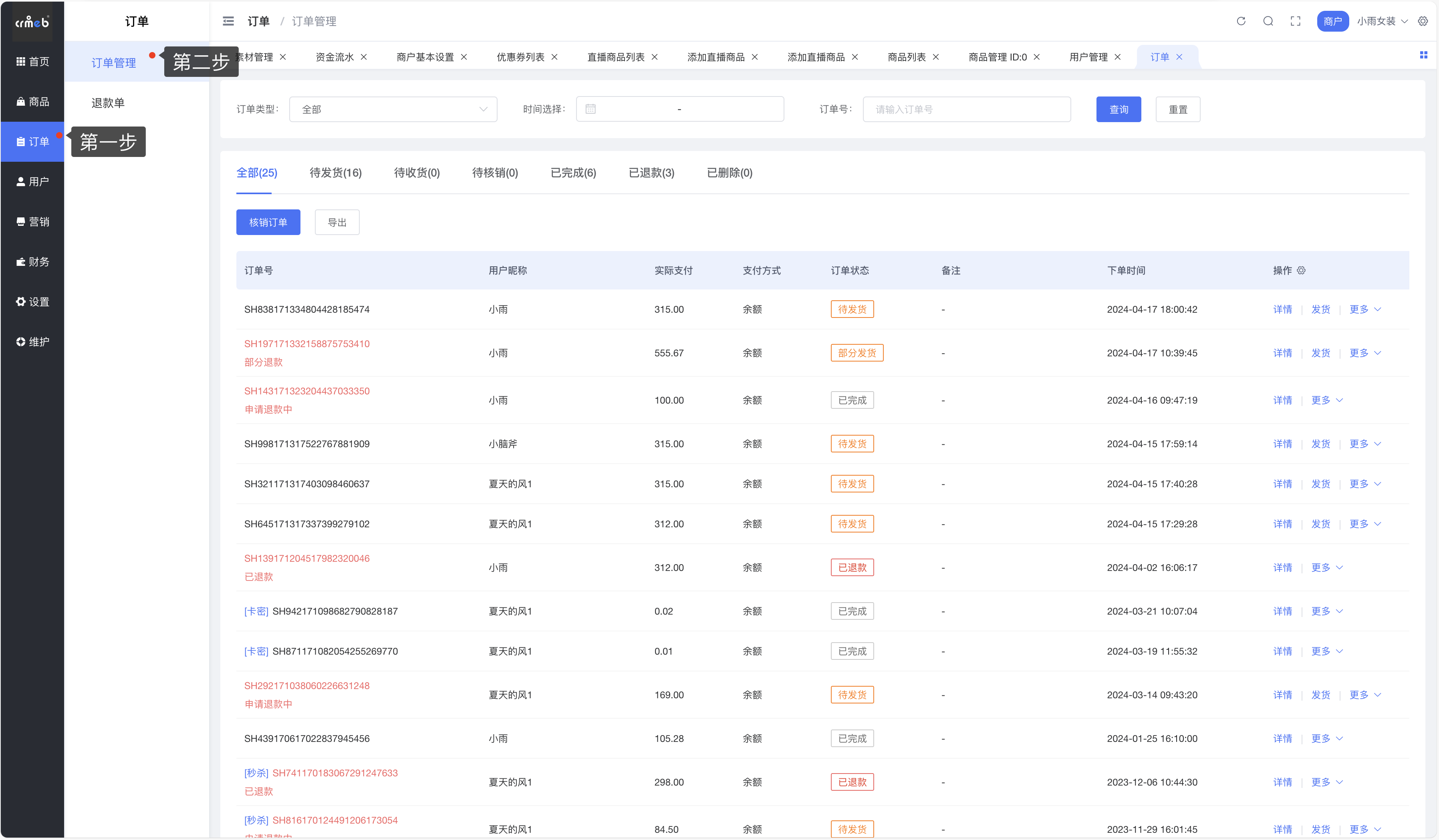
Task: Open search with the magnifier icon
Action: (x=1268, y=21)
